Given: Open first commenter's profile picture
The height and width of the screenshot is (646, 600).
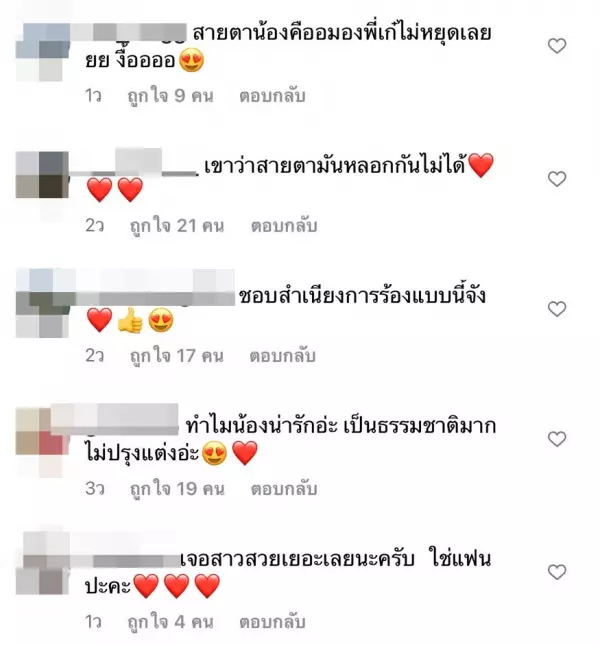Looking at the screenshot, I should pos(42,53).
